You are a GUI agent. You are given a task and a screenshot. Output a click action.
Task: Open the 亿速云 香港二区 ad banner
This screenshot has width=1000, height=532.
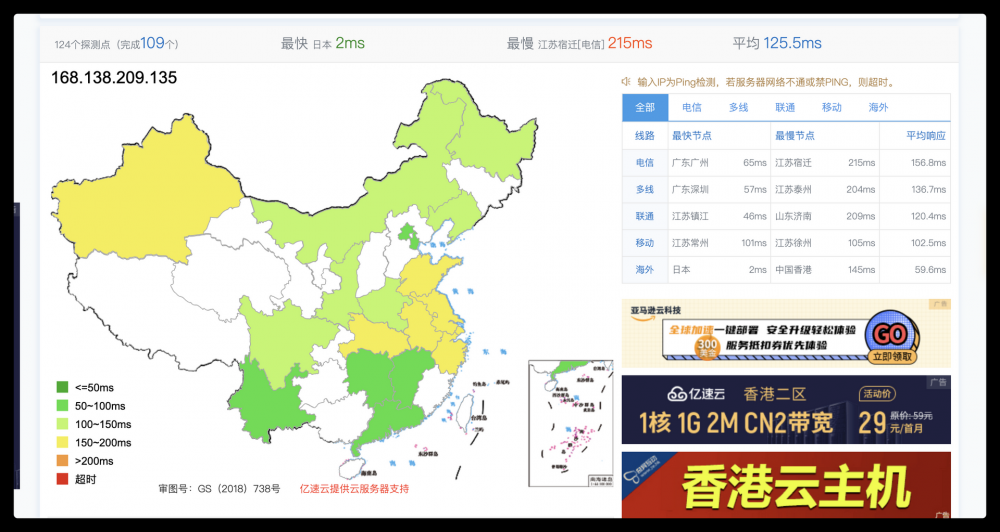coord(786,410)
